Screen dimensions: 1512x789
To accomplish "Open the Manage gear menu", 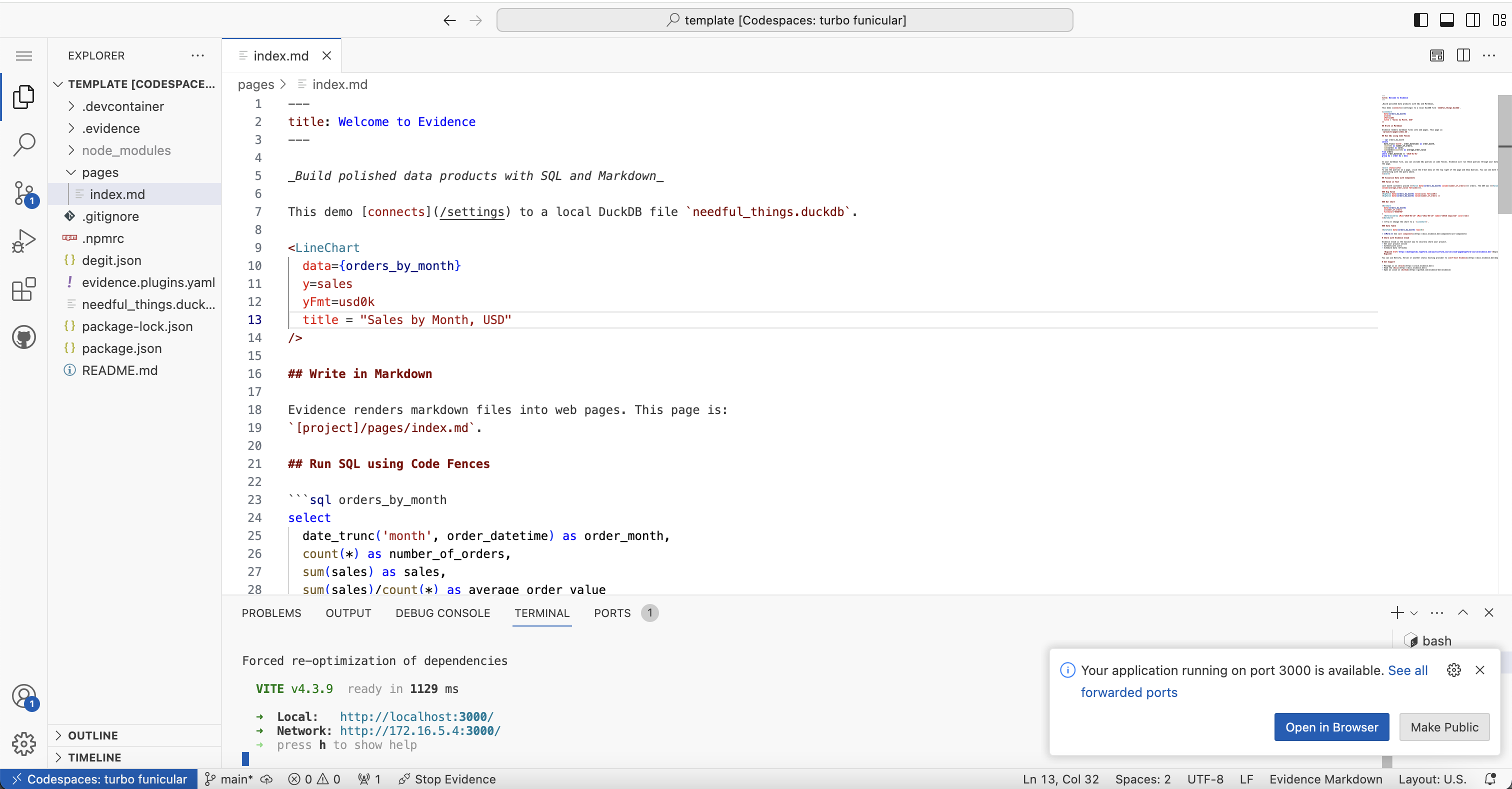I will click(x=24, y=744).
